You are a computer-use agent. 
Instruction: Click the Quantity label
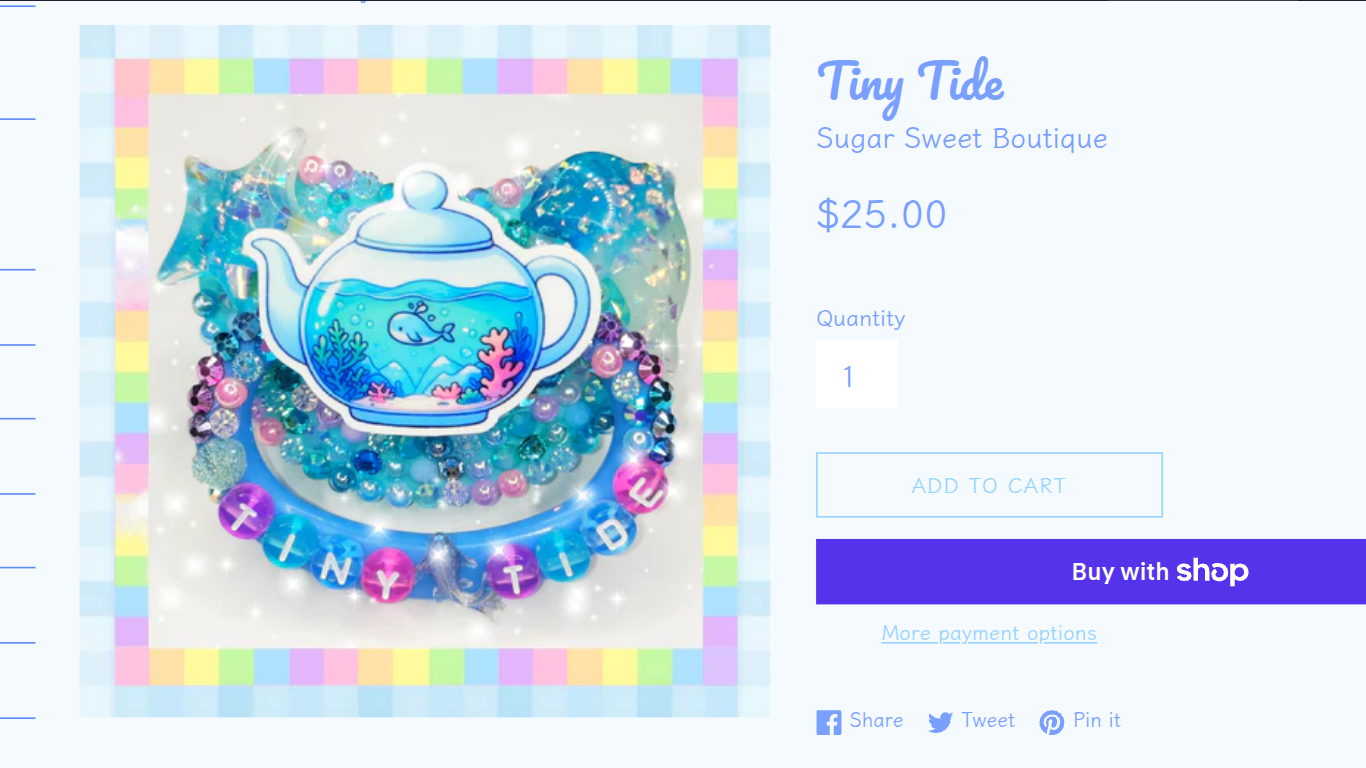coord(861,318)
